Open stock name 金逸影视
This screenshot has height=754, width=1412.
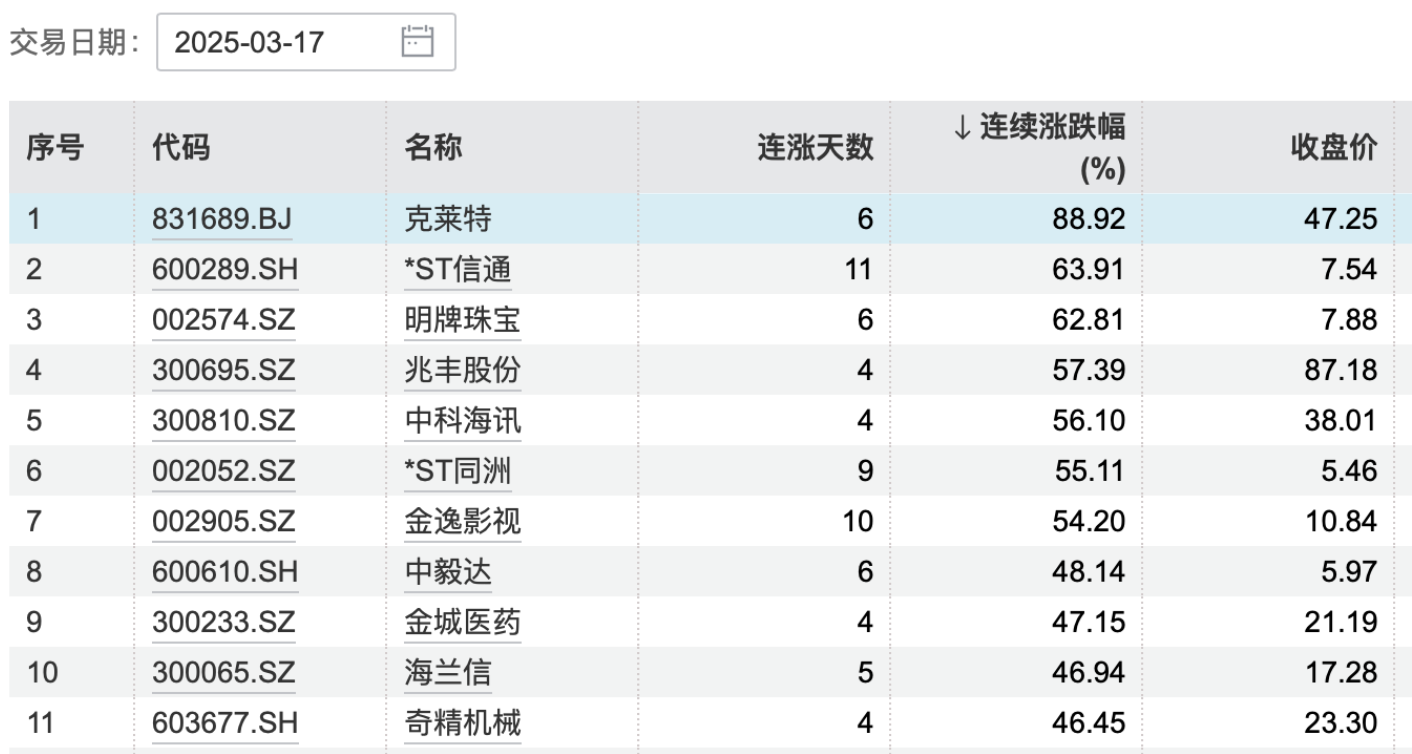462,521
